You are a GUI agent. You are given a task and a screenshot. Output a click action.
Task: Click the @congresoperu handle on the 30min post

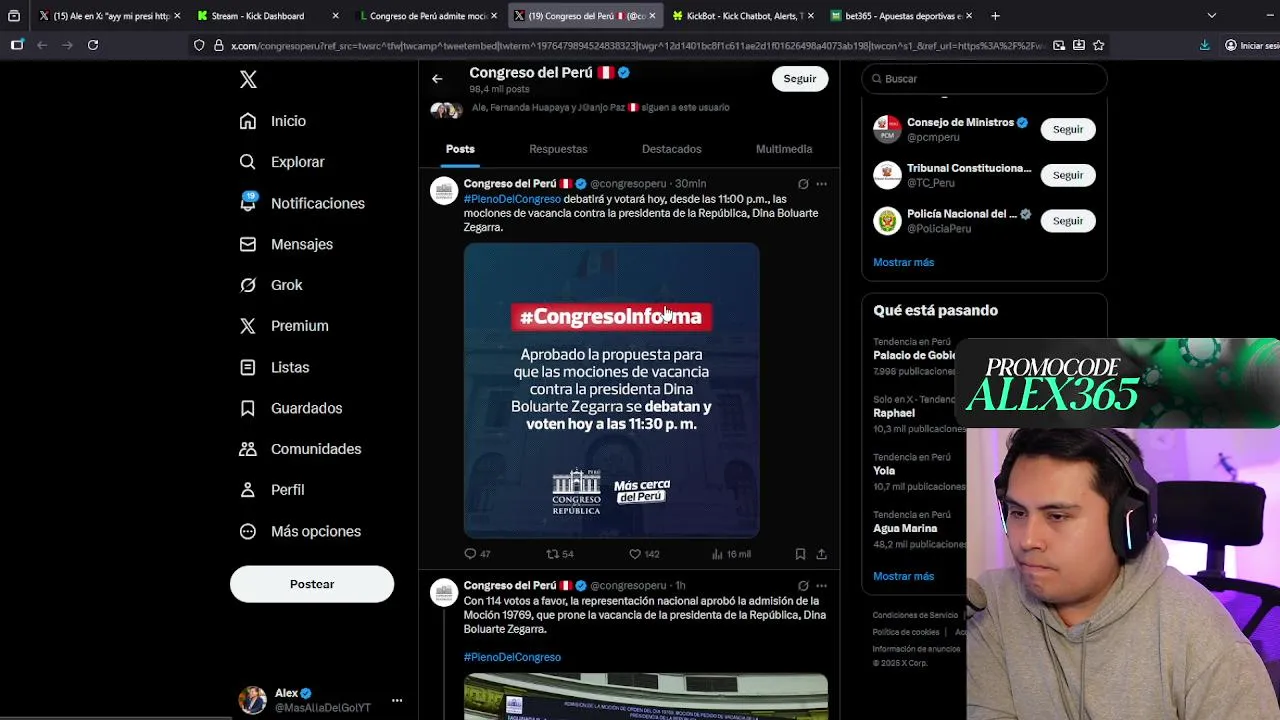(x=628, y=184)
